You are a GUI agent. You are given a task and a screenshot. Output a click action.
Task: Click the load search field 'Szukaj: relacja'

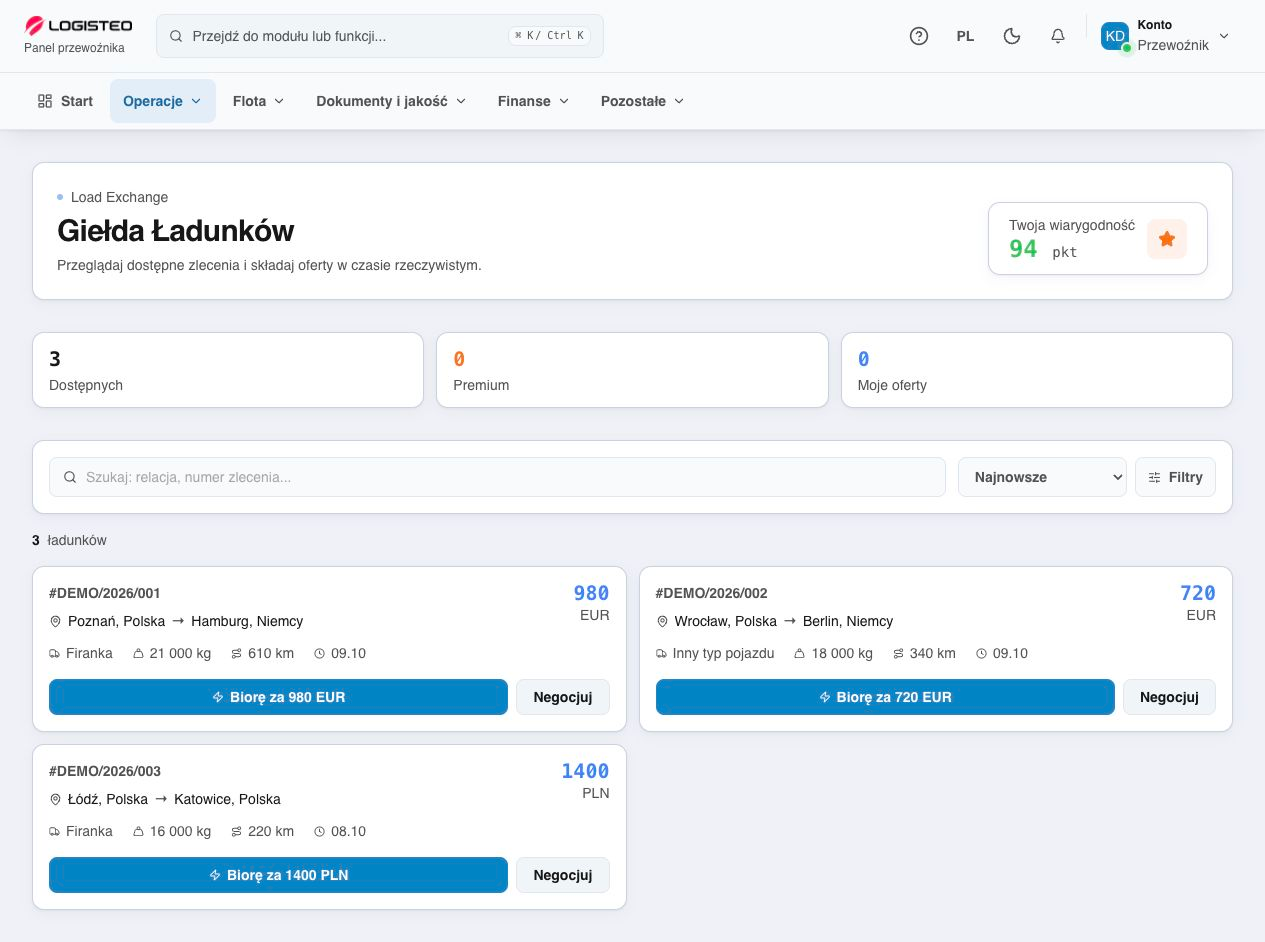[x=497, y=477]
